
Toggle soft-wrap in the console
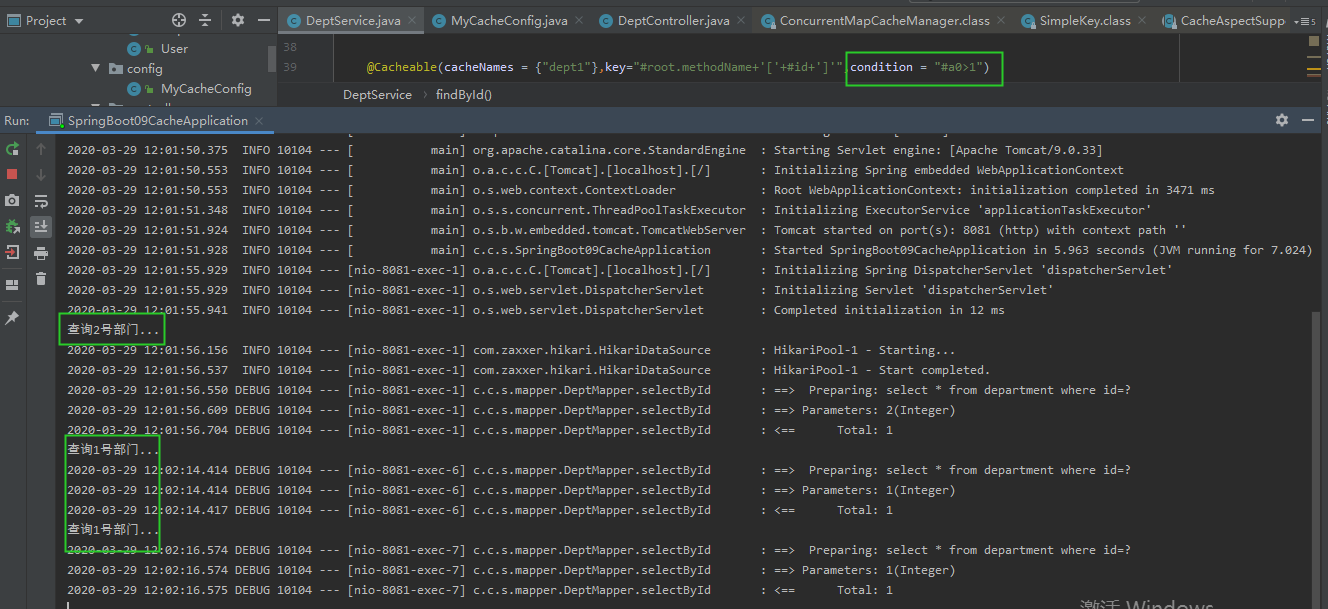point(41,201)
